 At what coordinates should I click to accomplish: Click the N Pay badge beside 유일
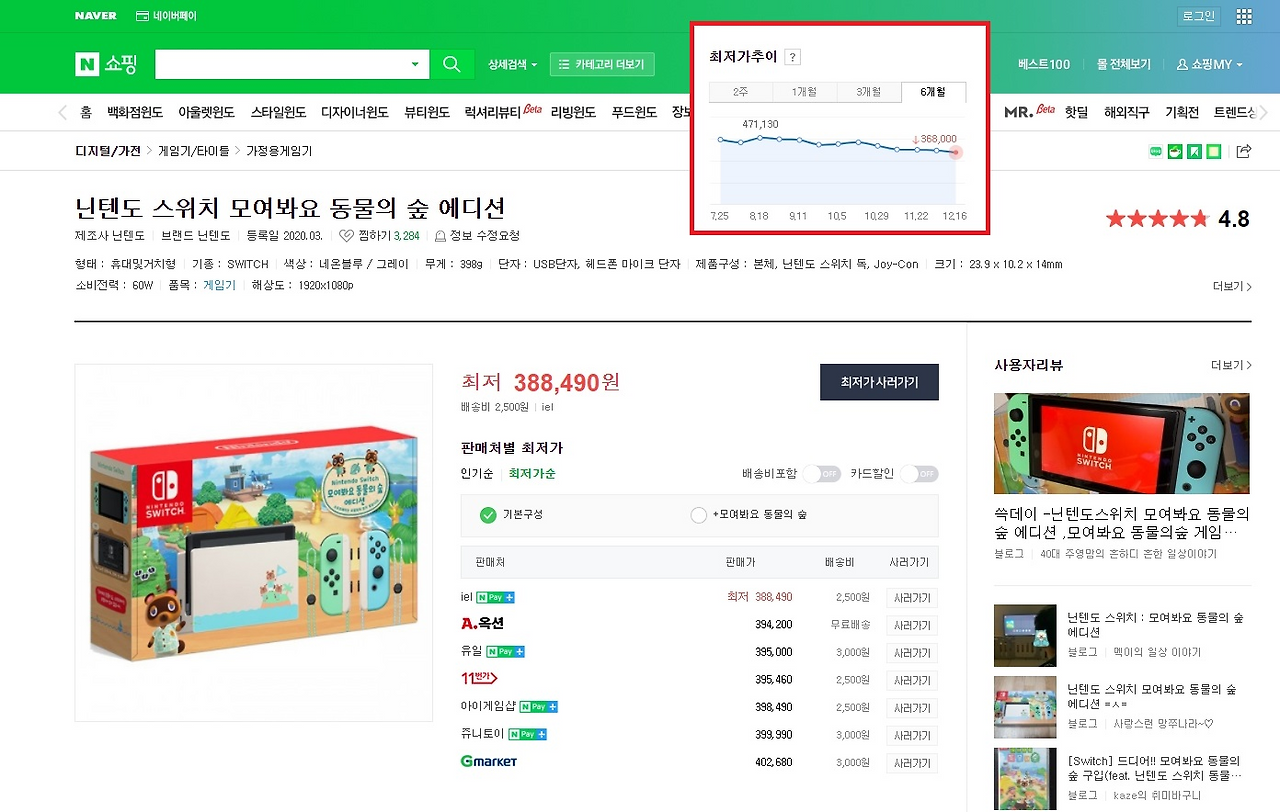pyautogui.click(x=505, y=652)
